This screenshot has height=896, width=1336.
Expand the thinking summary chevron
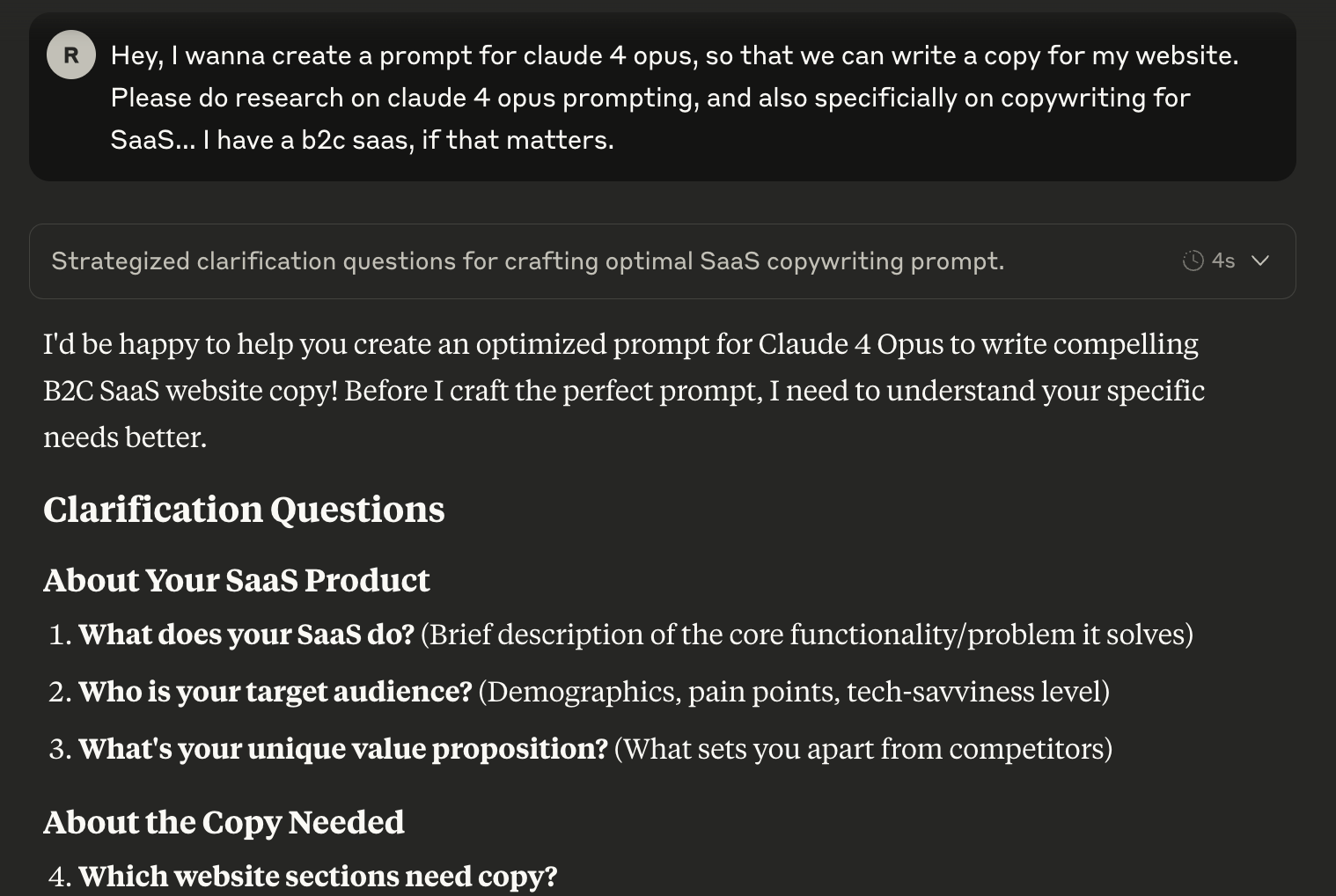pos(1260,261)
